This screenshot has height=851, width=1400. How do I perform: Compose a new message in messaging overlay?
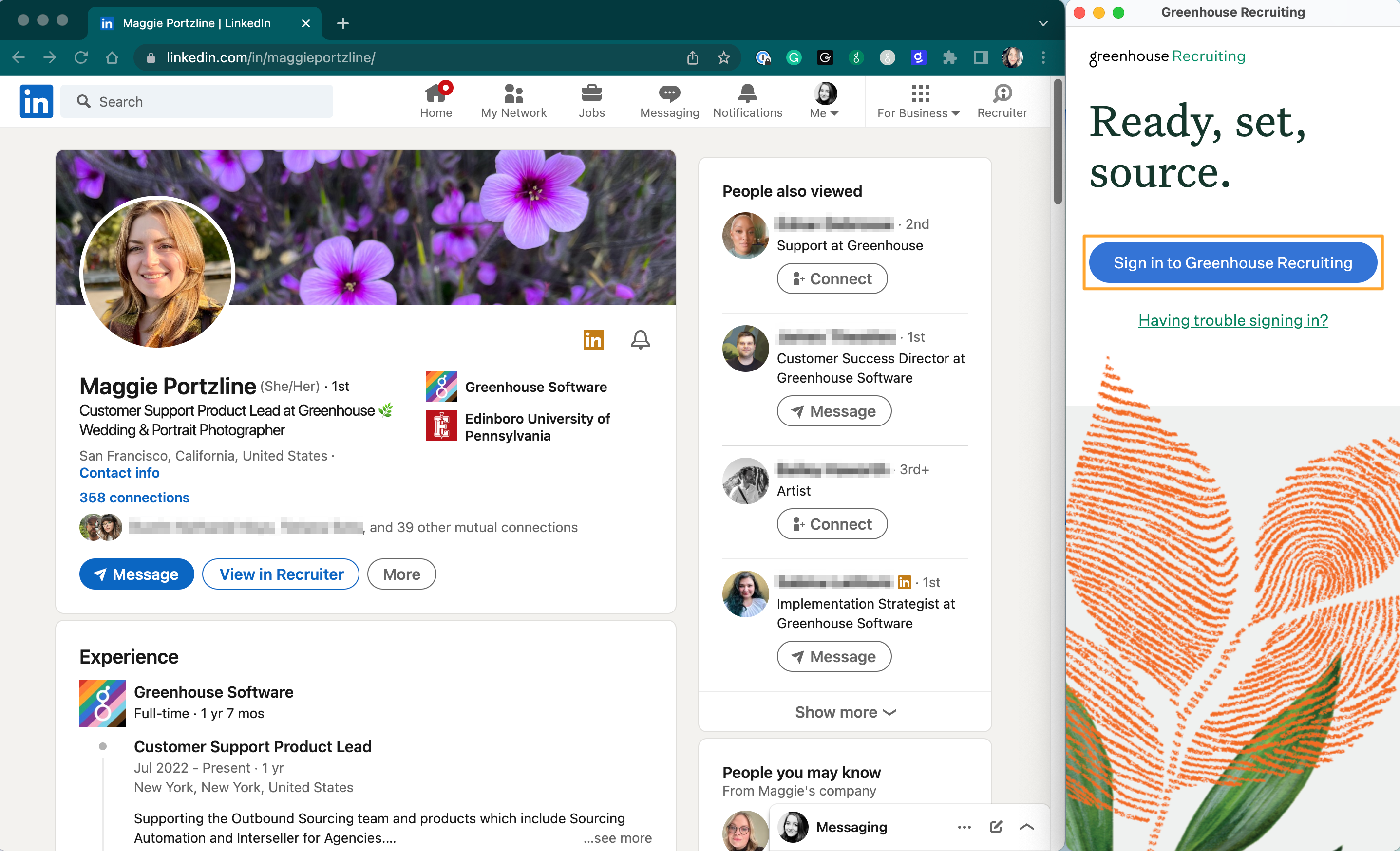click(996, 827)
